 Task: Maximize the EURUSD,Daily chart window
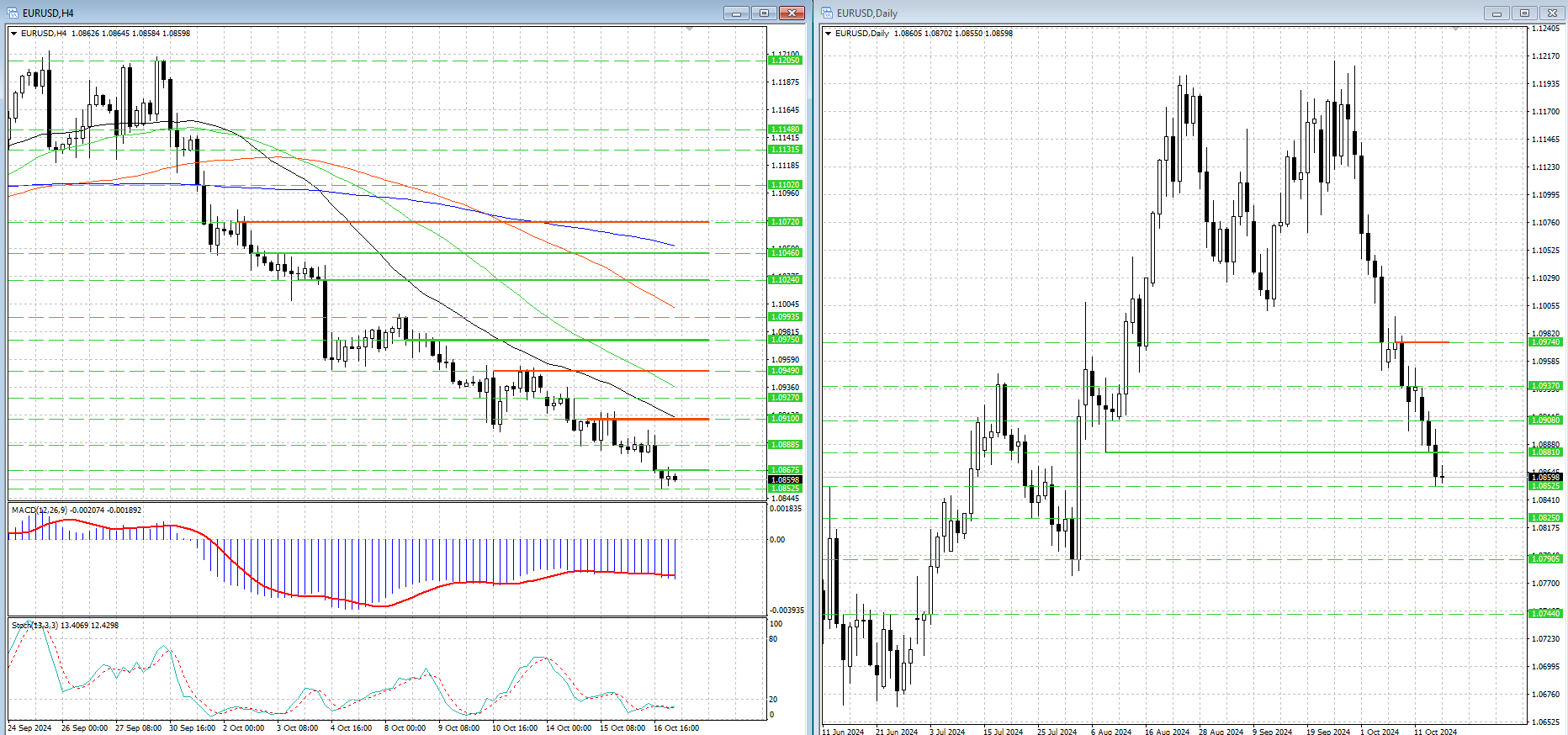(1524, 13)
